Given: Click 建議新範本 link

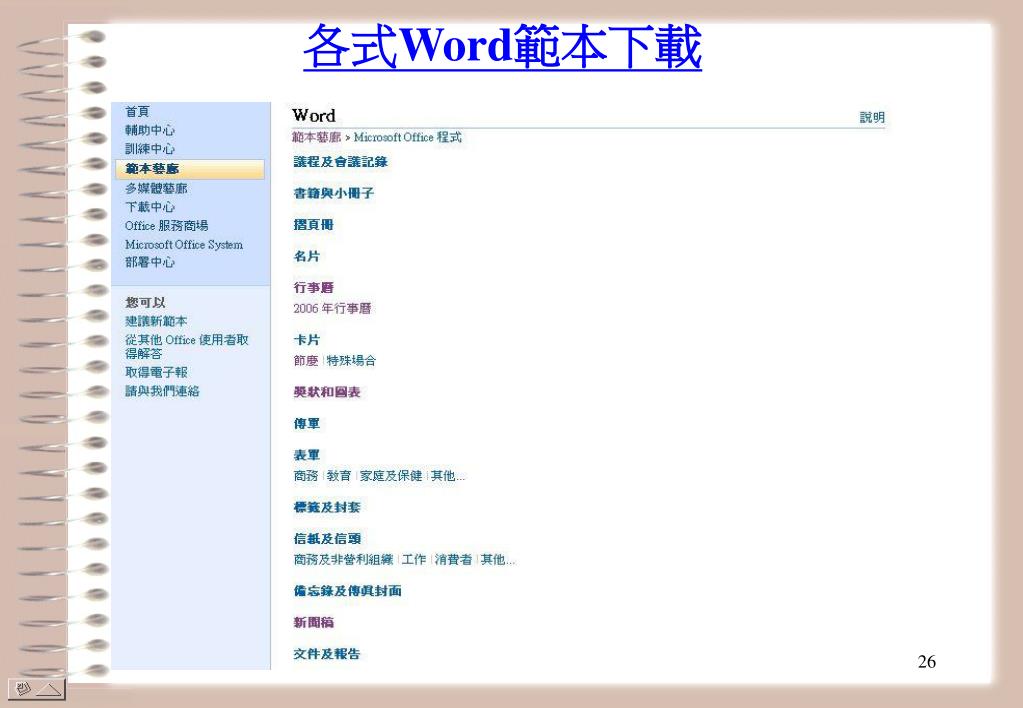Looking at the screenshot, I should coord(156,322).
